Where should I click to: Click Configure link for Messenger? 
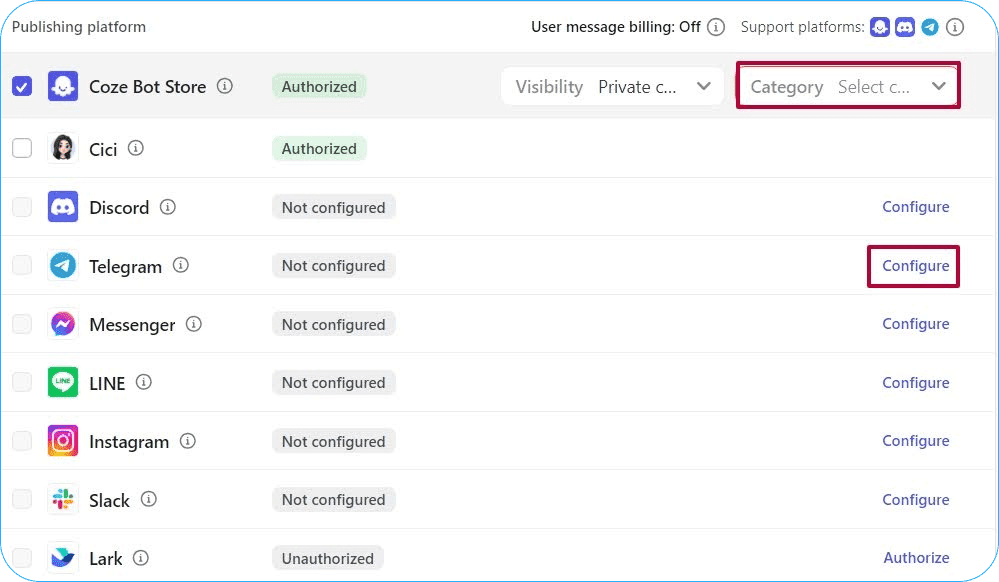tap(916, 324)
